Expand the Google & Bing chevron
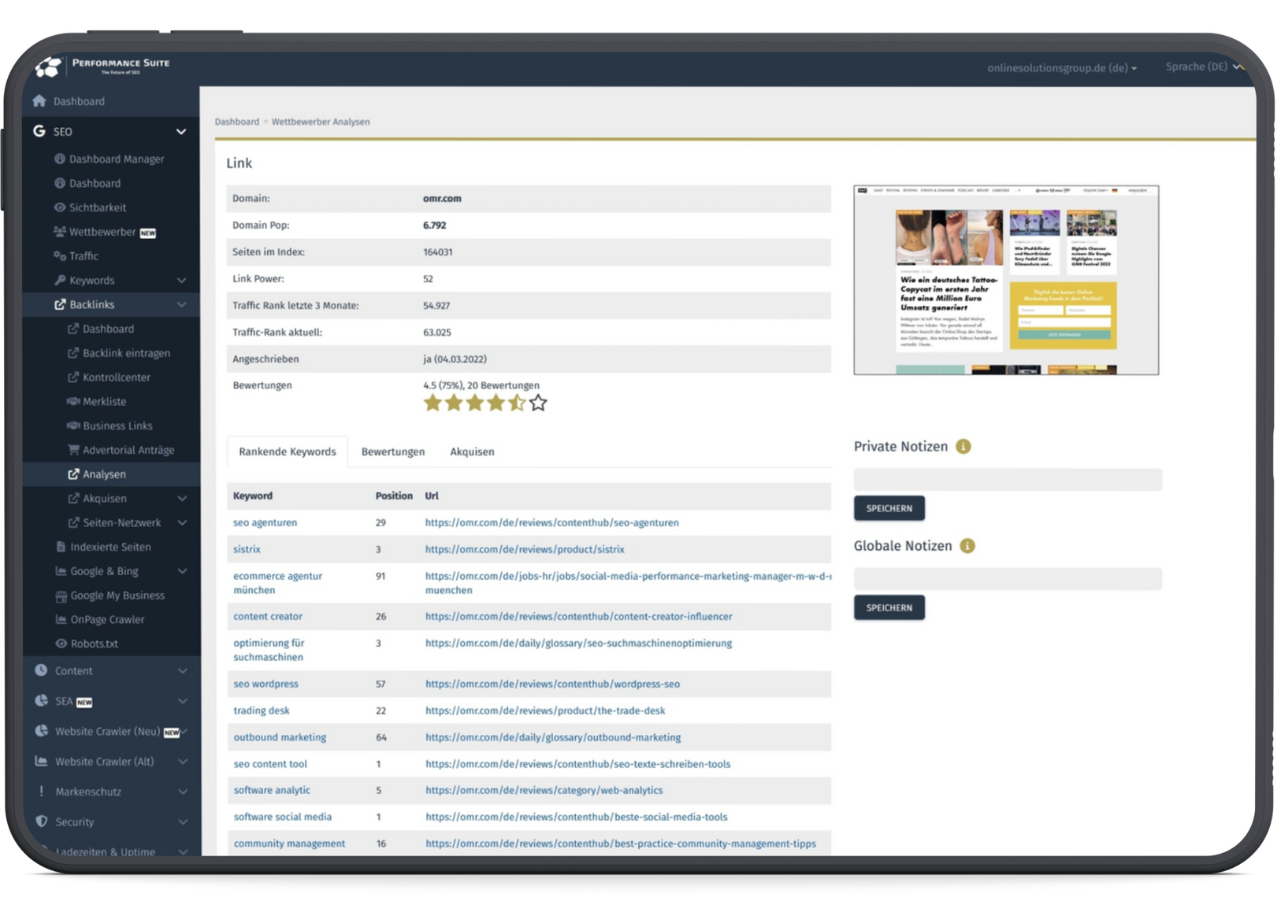The height and width of the screenshot is (924, 1280). [x=182, y=571]
